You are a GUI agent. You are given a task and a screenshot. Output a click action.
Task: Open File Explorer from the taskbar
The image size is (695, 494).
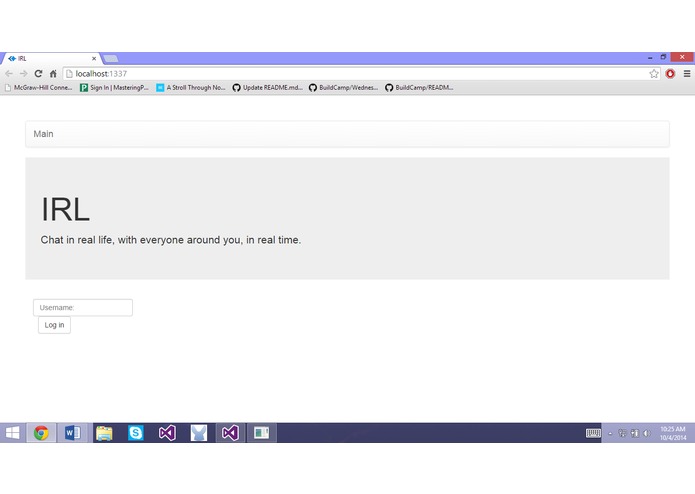click(x=104, y=433)
